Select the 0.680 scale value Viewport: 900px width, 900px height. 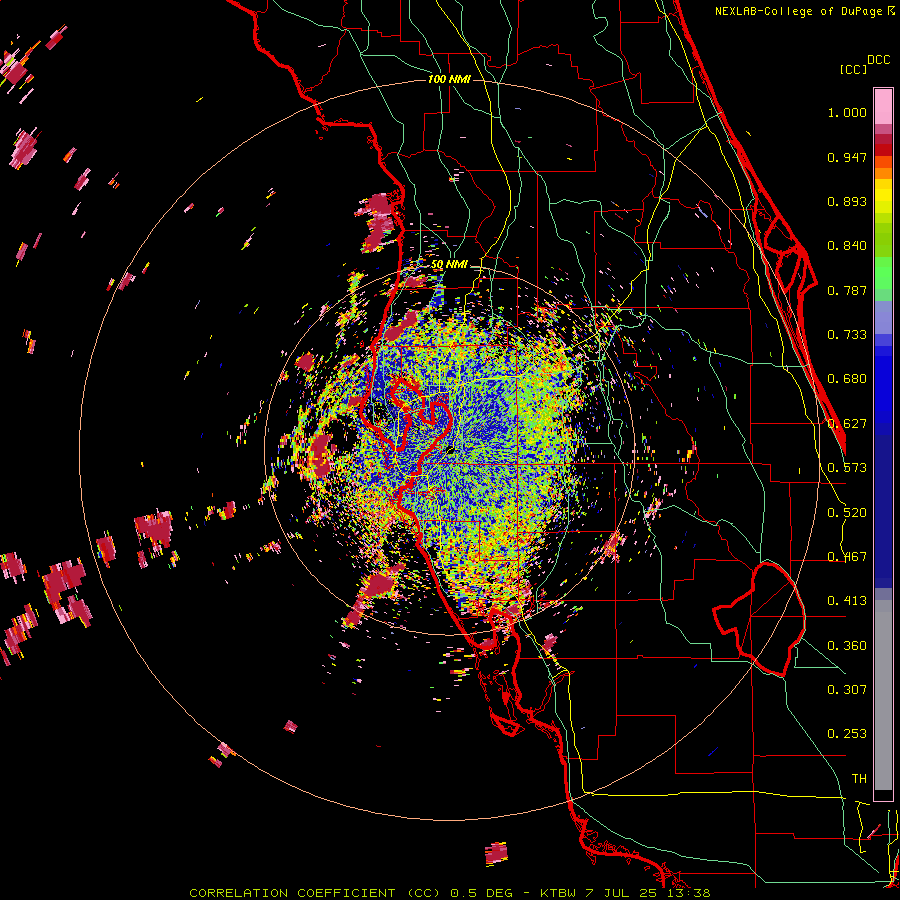pos(847,379)
